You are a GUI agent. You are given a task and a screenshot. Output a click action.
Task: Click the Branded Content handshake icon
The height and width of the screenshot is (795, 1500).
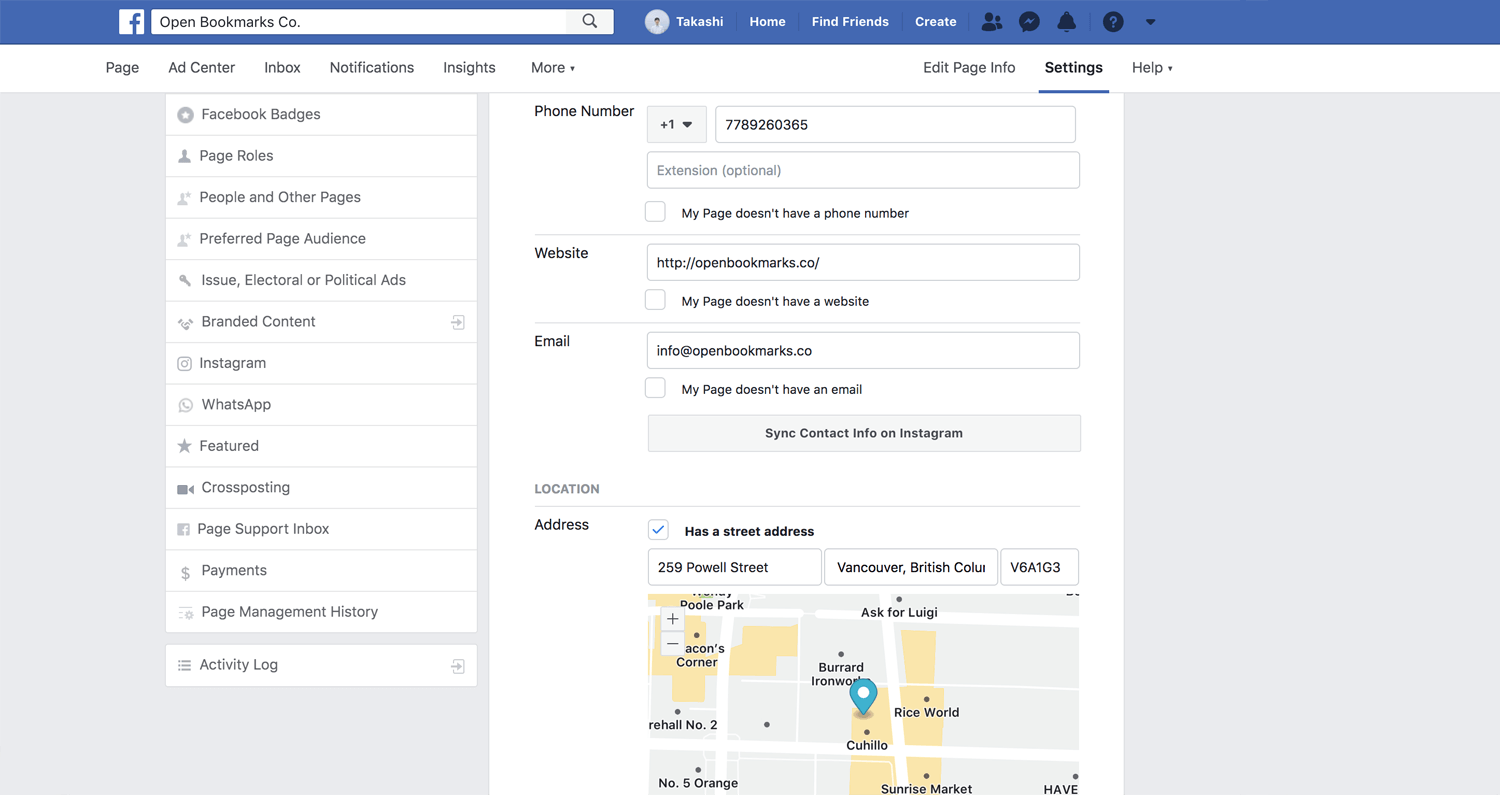tap(185, 323)
